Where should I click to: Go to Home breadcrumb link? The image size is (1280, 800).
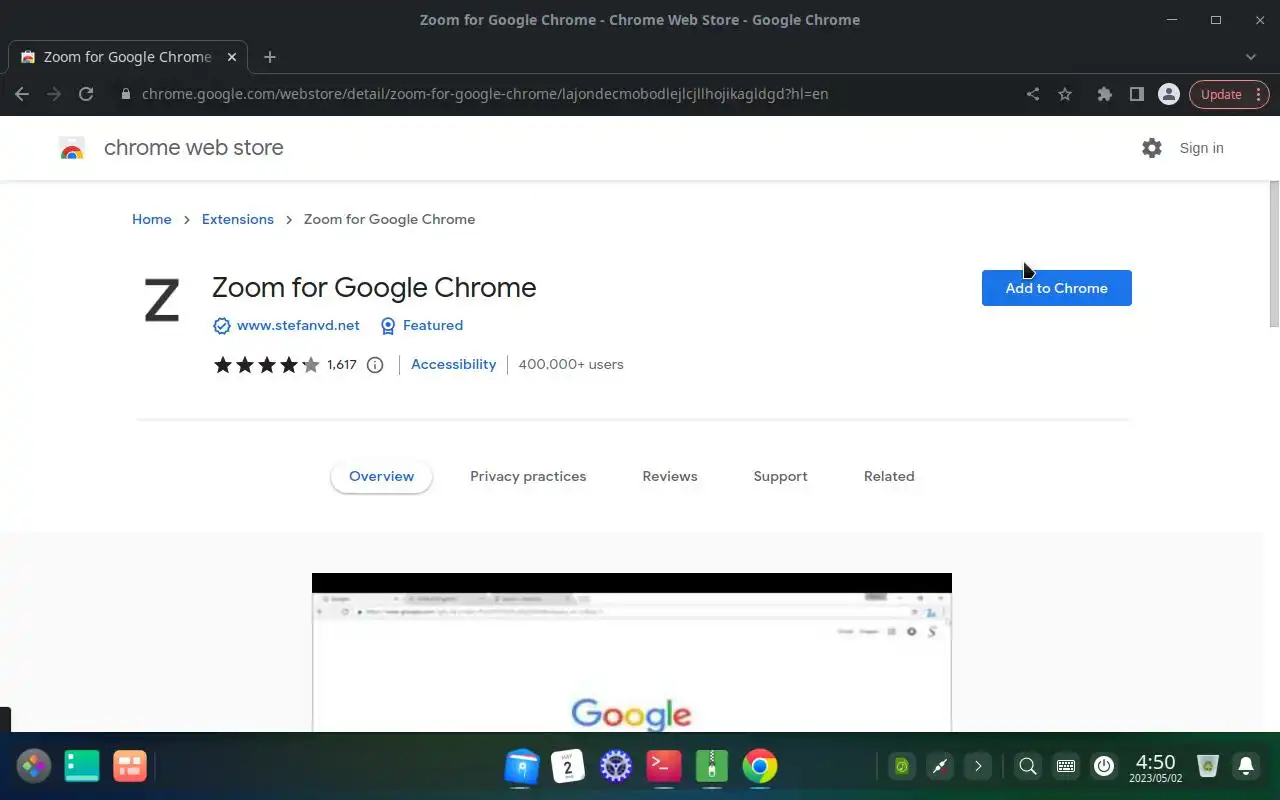152,219
